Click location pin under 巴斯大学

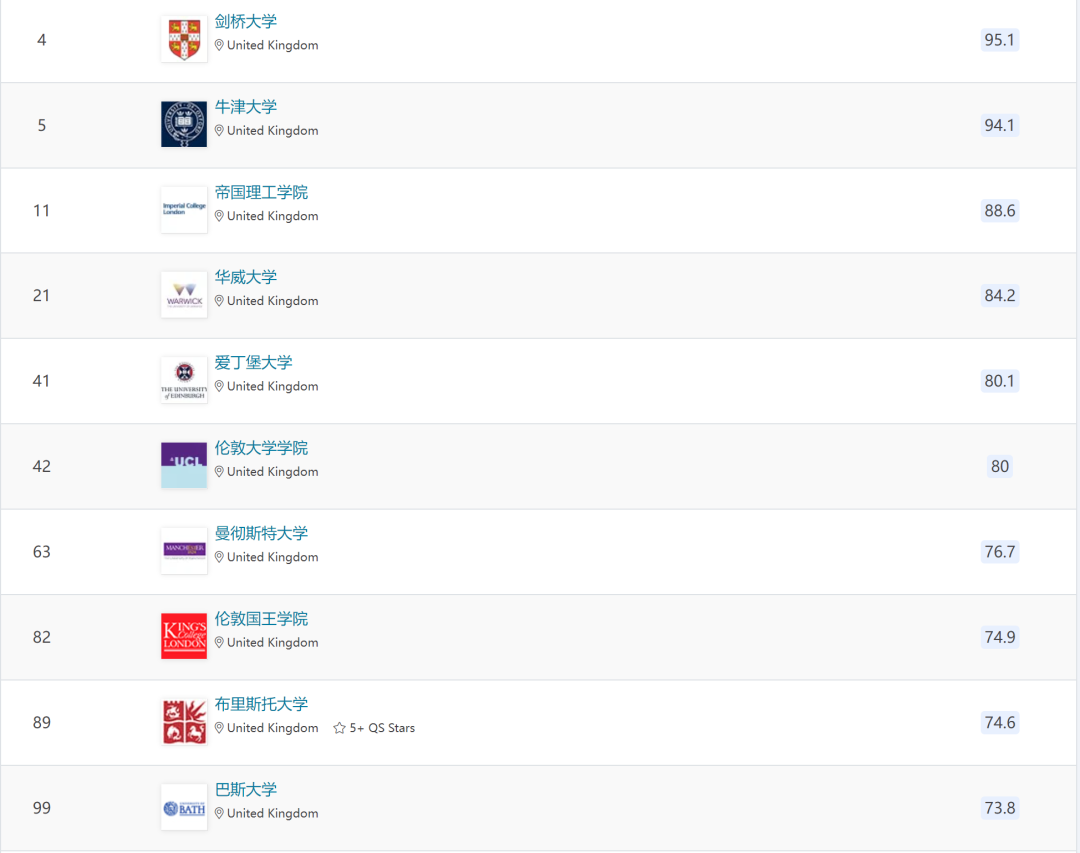pyautogui.click(x=219, y=814)
